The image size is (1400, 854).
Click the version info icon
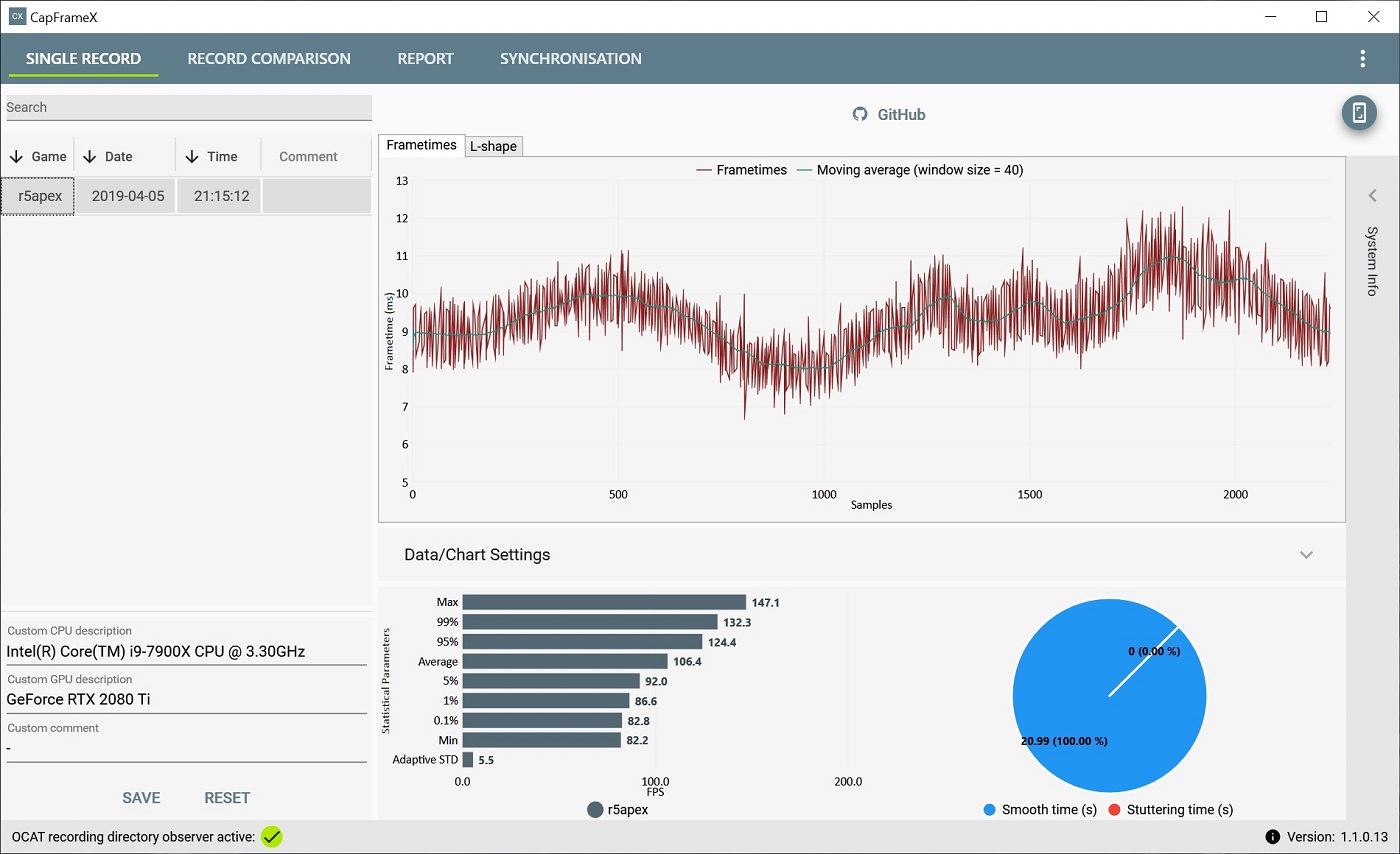[x=1272, y=837]
